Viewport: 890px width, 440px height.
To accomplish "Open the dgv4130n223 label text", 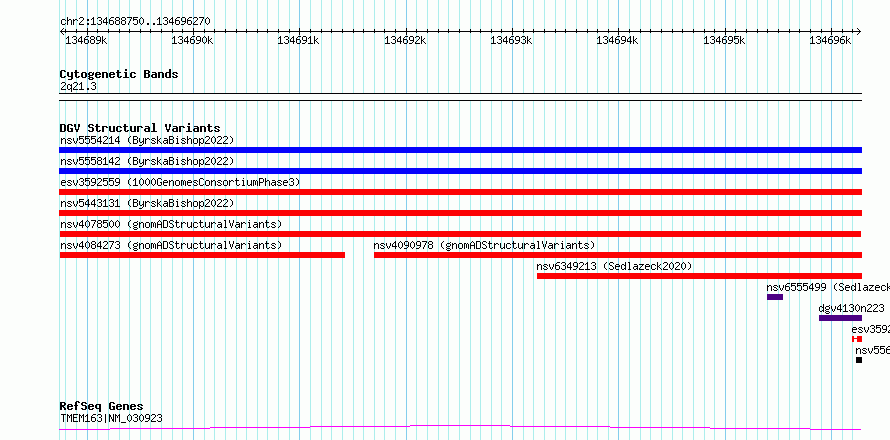I will [851, 308].
